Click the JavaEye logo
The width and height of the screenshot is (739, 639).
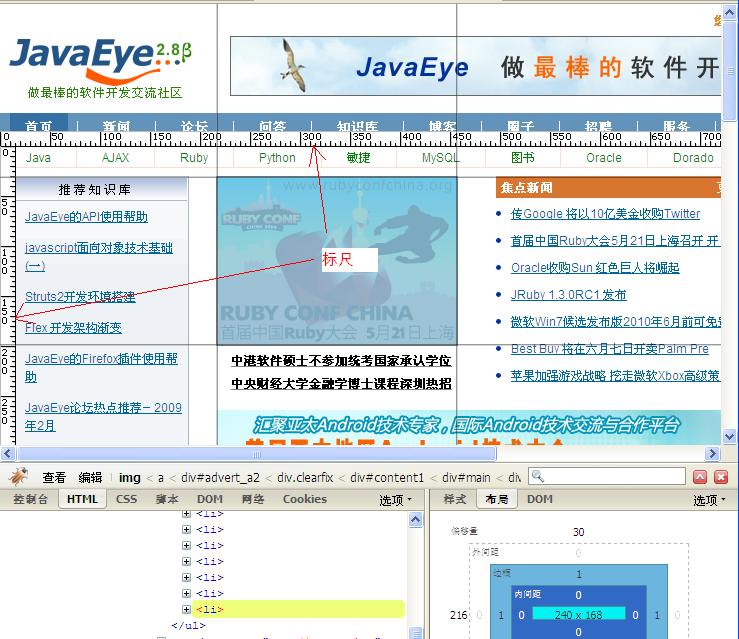click(x=99, y=68)
